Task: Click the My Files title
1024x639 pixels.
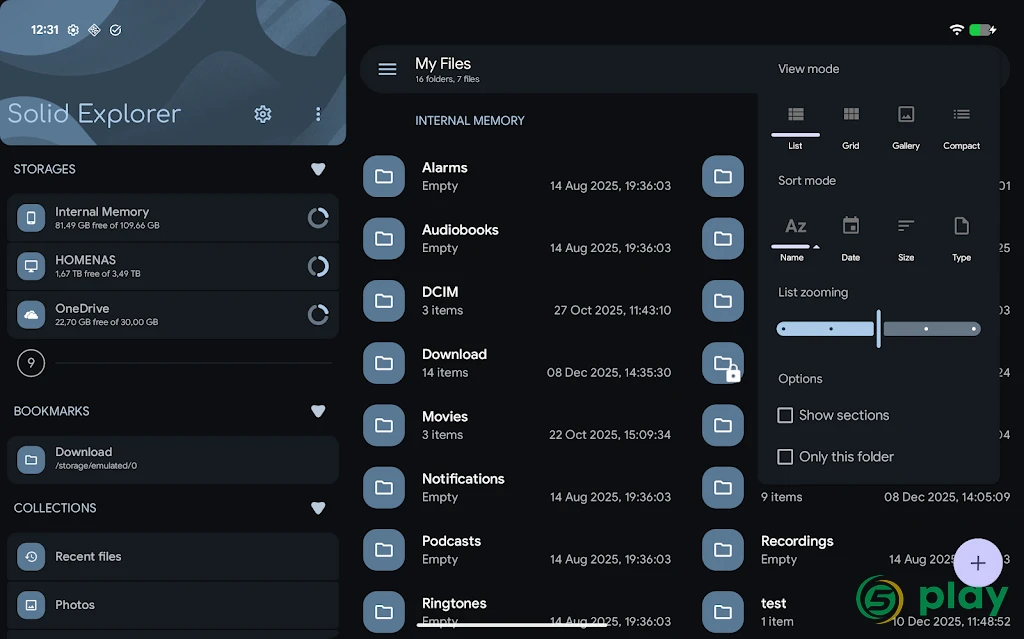Action: (443, 63)
